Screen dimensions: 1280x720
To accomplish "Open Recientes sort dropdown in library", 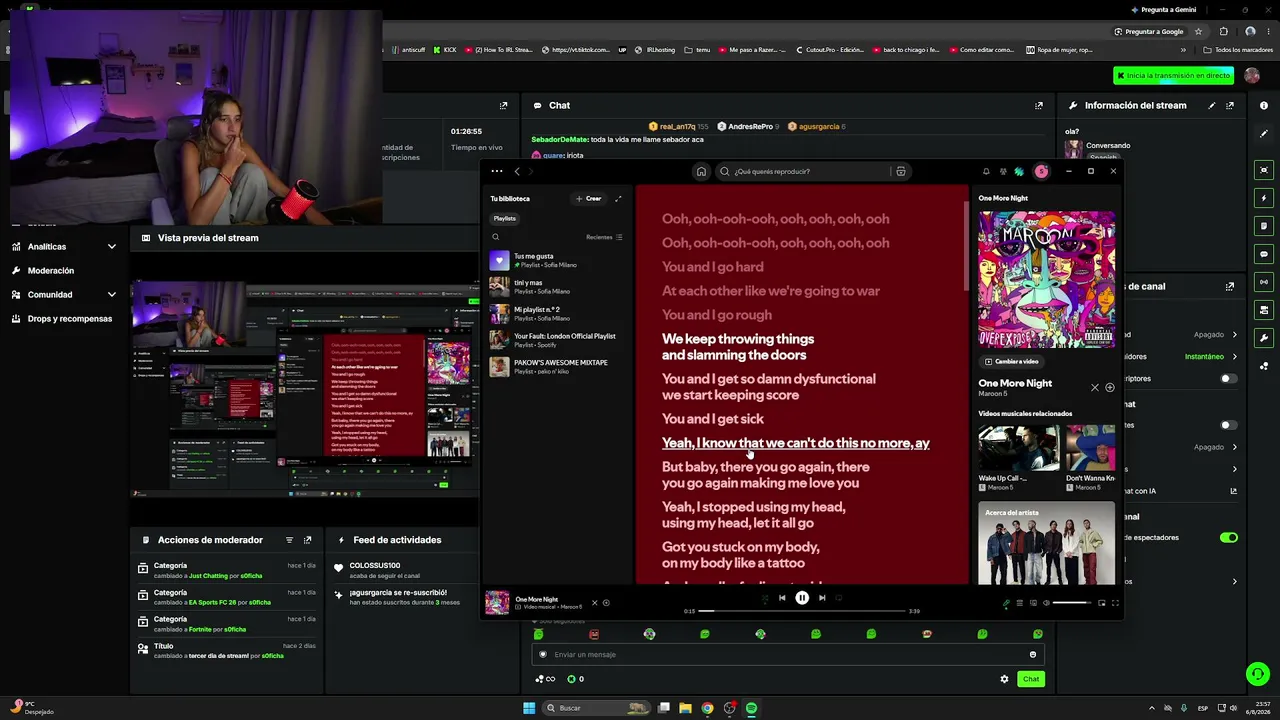I will (604, 237).
